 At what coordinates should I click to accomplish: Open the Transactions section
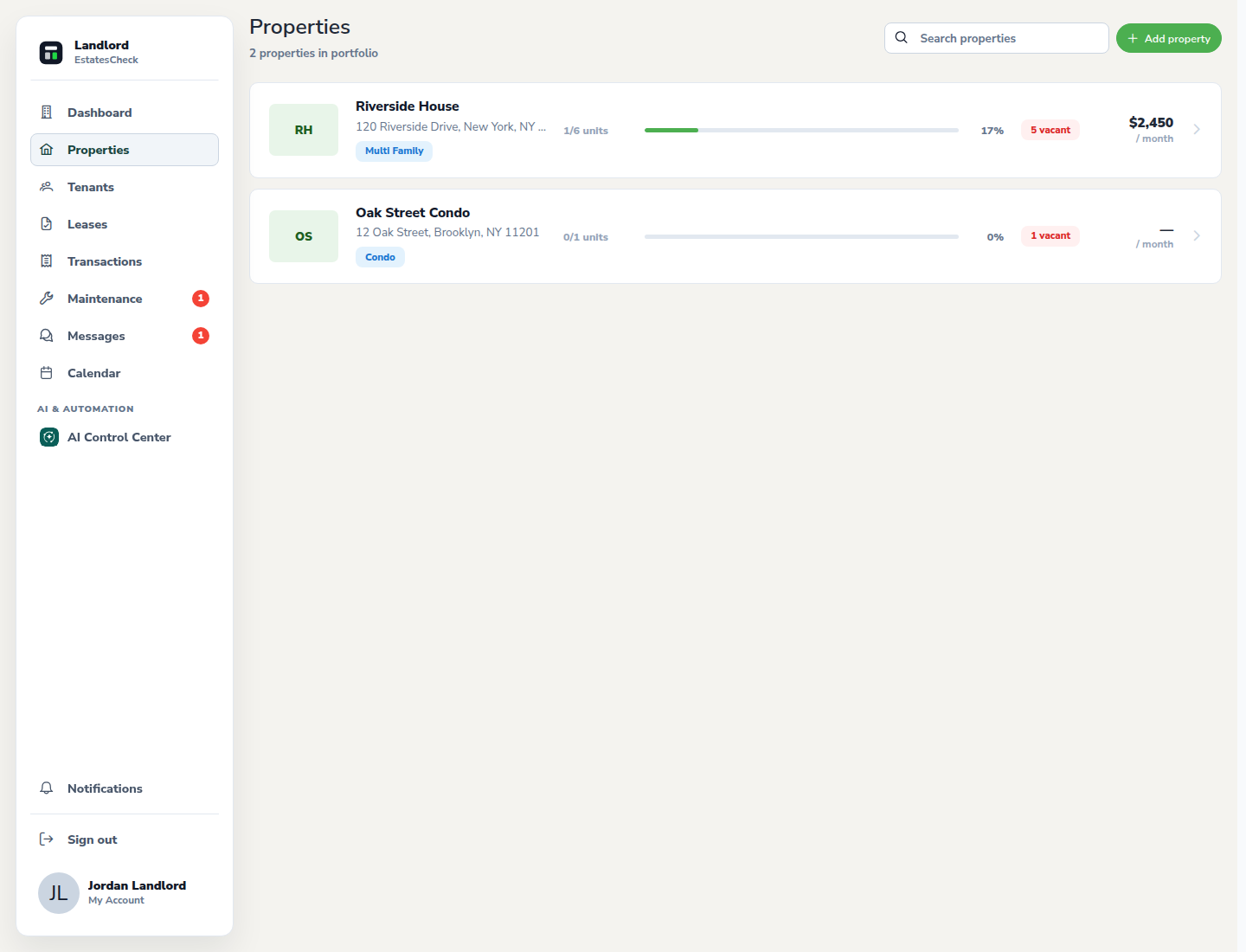(x=125, y=261)
